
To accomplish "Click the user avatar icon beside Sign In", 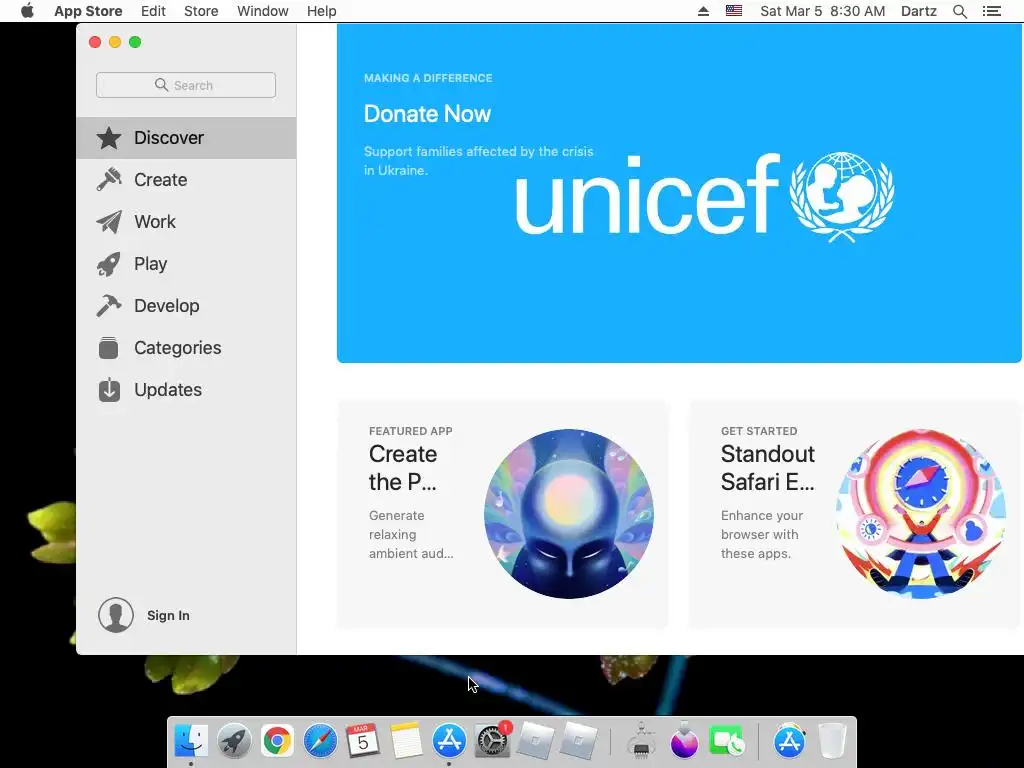I will point(116,615).
